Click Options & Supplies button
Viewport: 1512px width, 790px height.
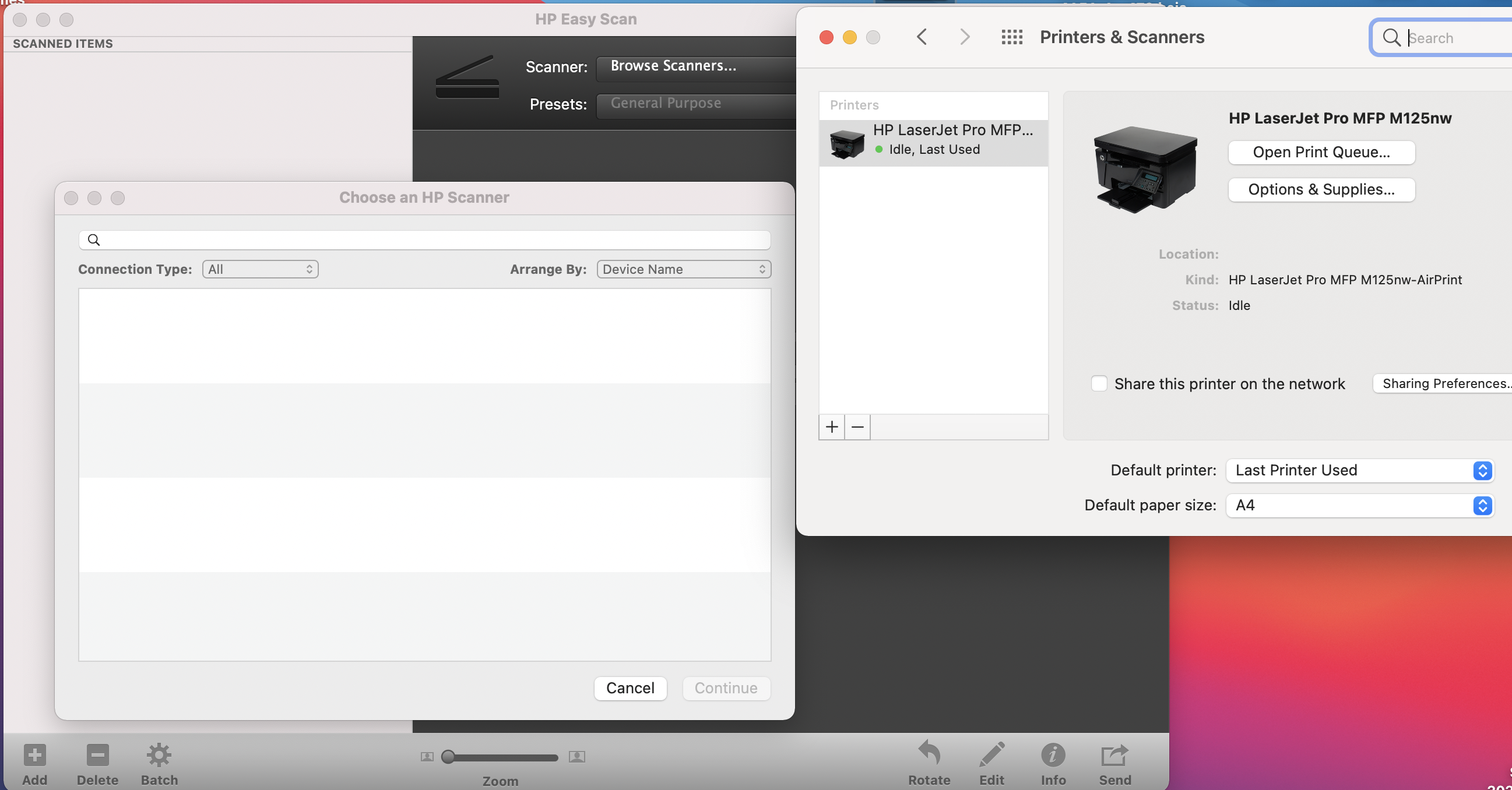tap(1321, 189)
